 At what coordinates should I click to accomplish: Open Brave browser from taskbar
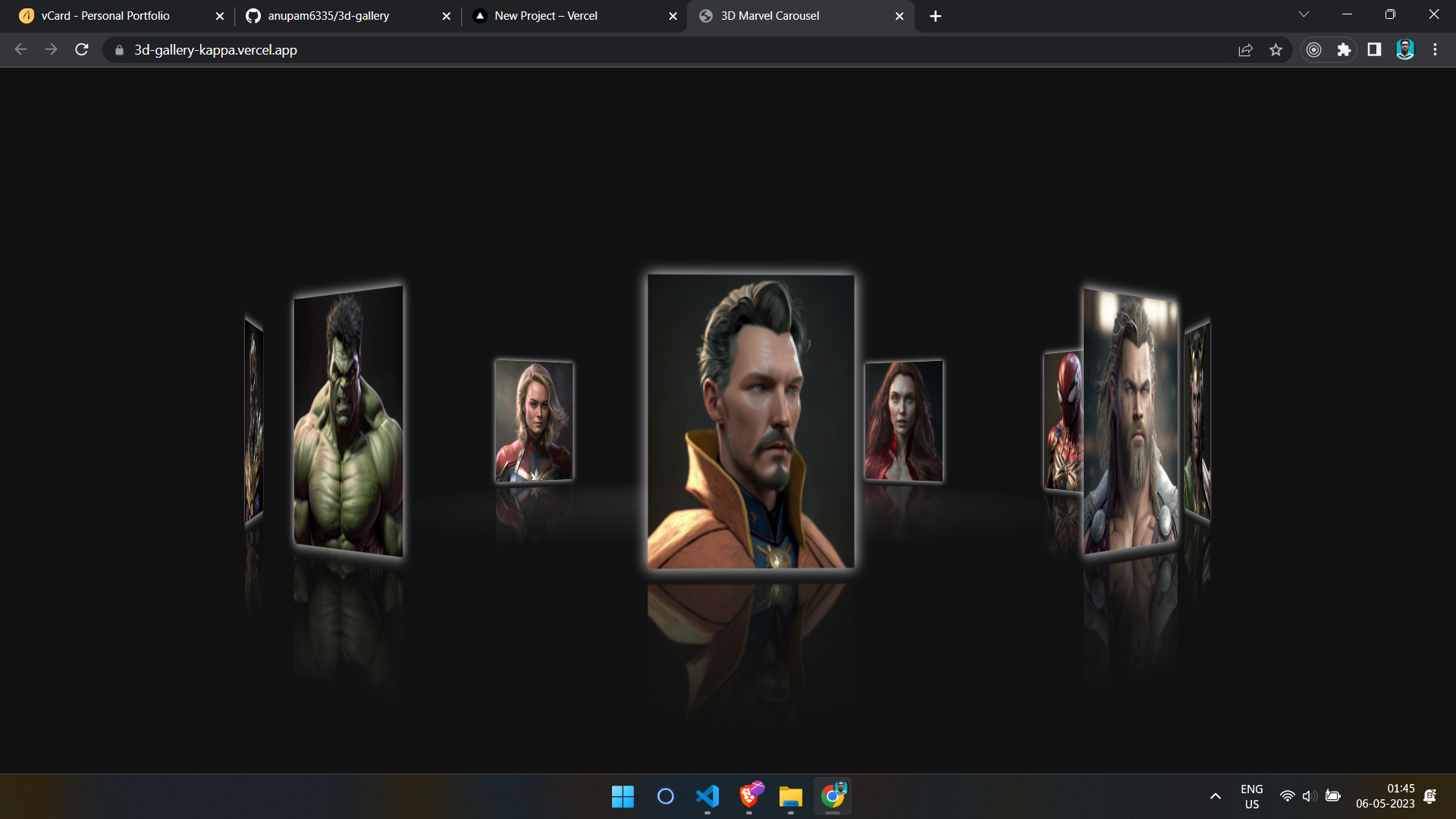coord(750,796)
